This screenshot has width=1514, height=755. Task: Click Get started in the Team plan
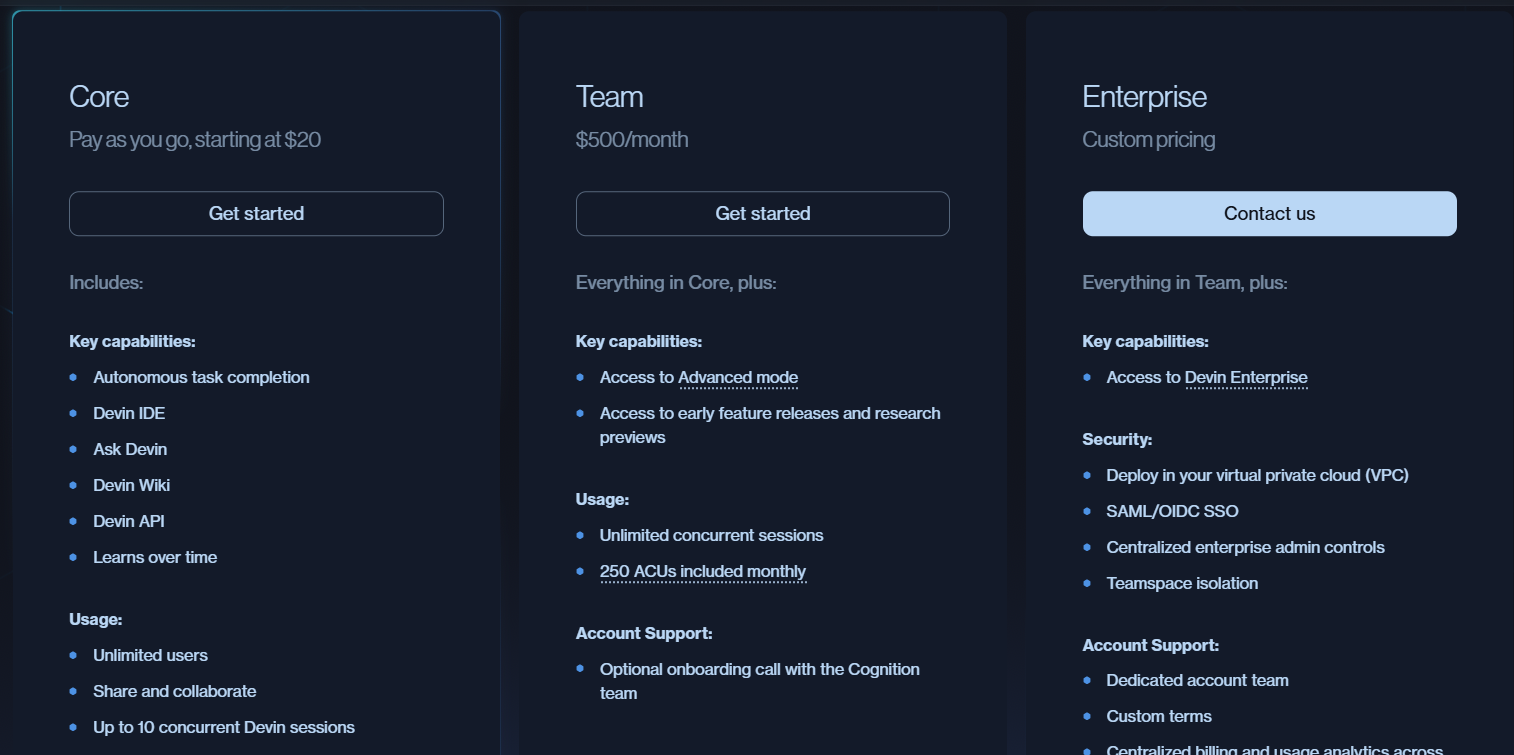click(x=762, y=214)
